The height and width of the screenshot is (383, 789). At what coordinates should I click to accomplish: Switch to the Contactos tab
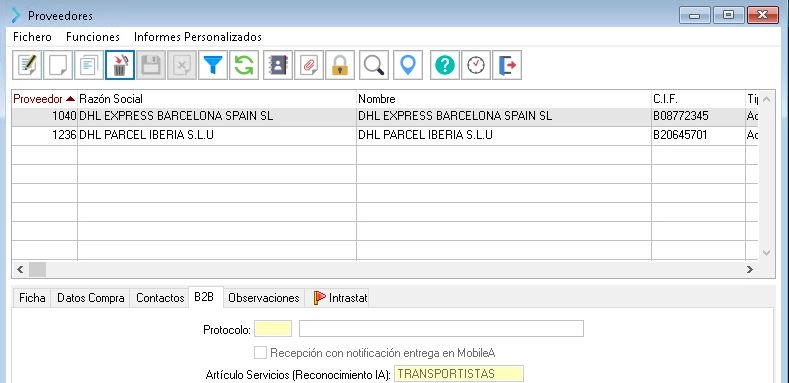160,298
